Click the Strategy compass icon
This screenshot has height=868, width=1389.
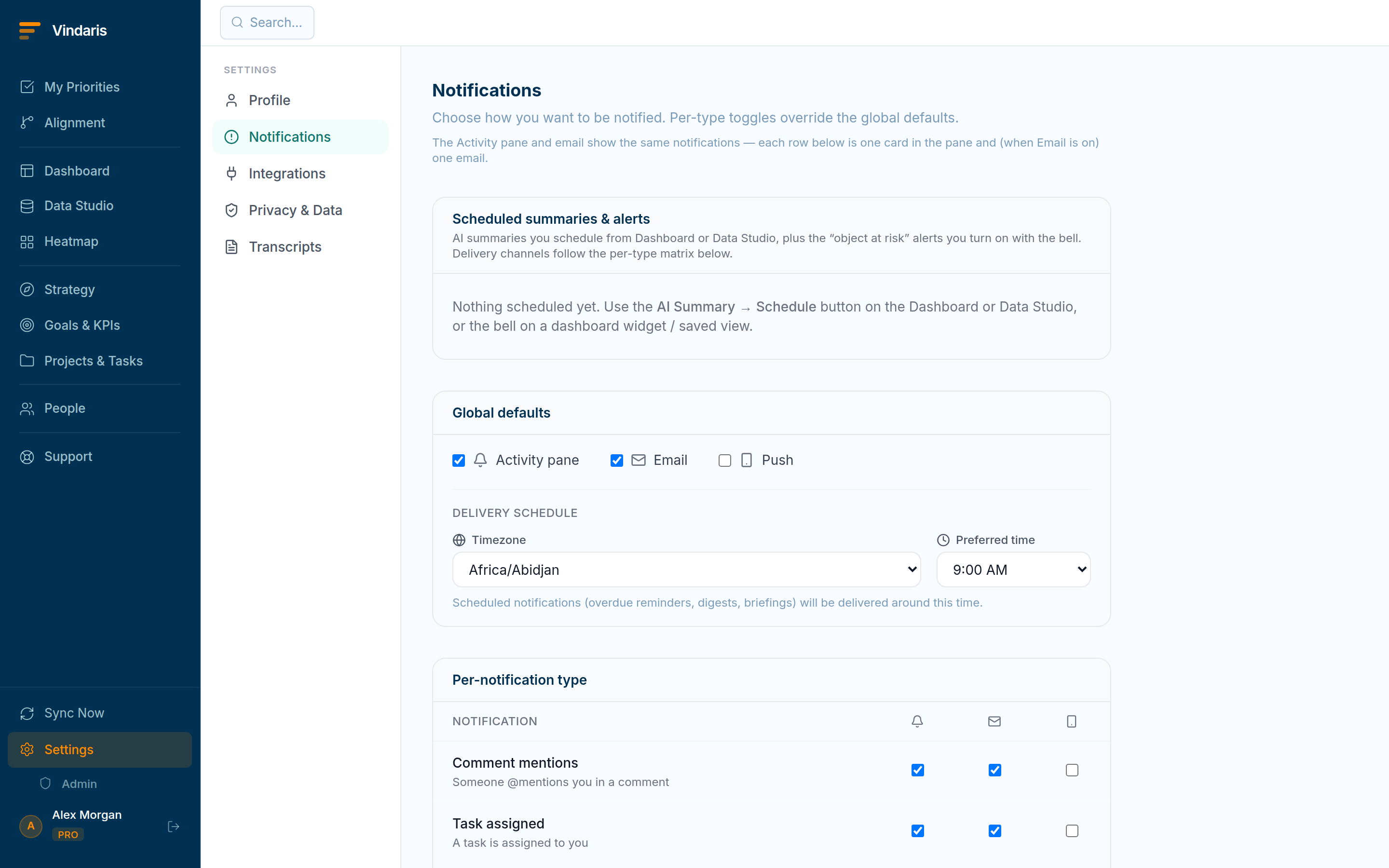pos(27,289)
